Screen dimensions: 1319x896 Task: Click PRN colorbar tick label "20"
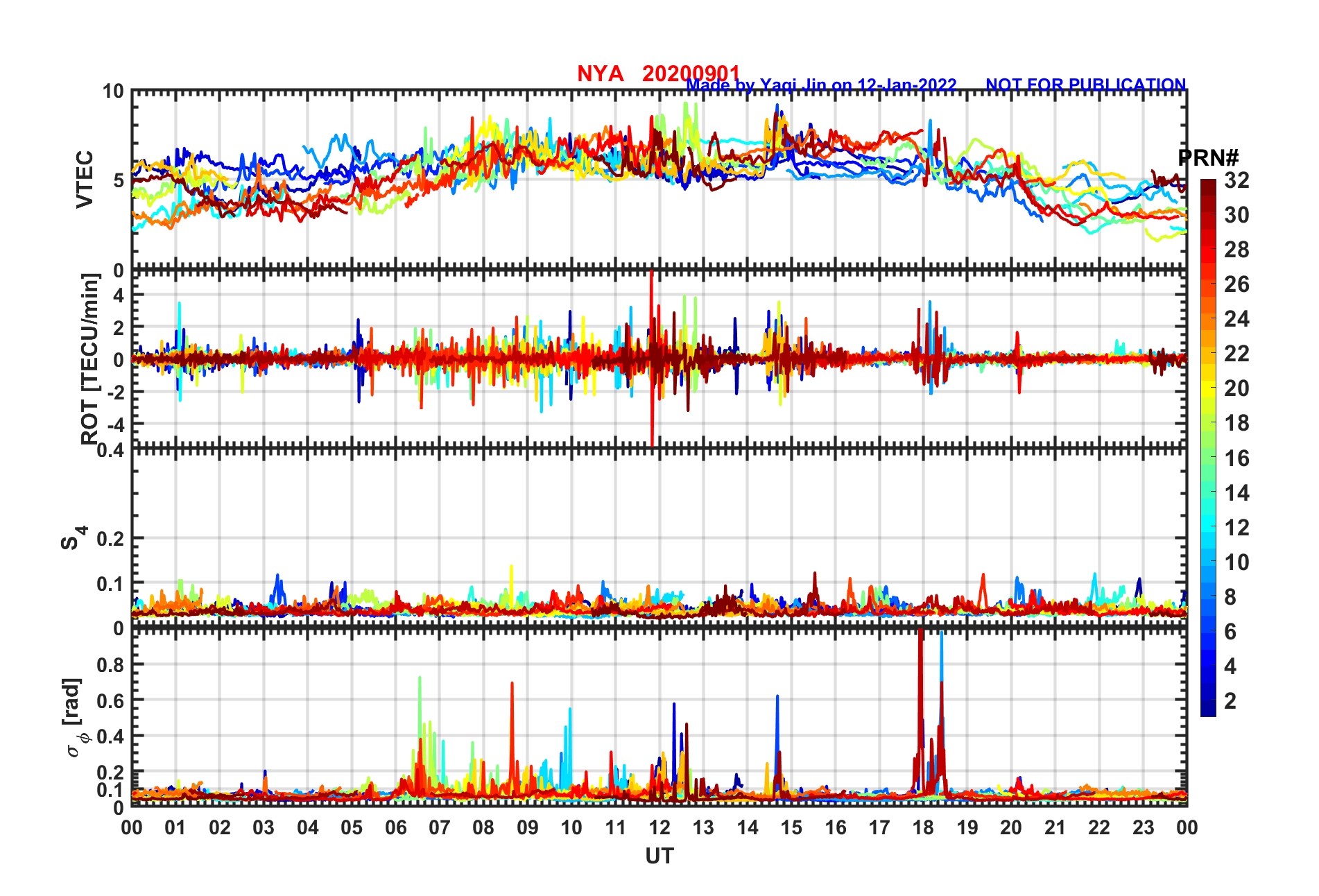1236,388
